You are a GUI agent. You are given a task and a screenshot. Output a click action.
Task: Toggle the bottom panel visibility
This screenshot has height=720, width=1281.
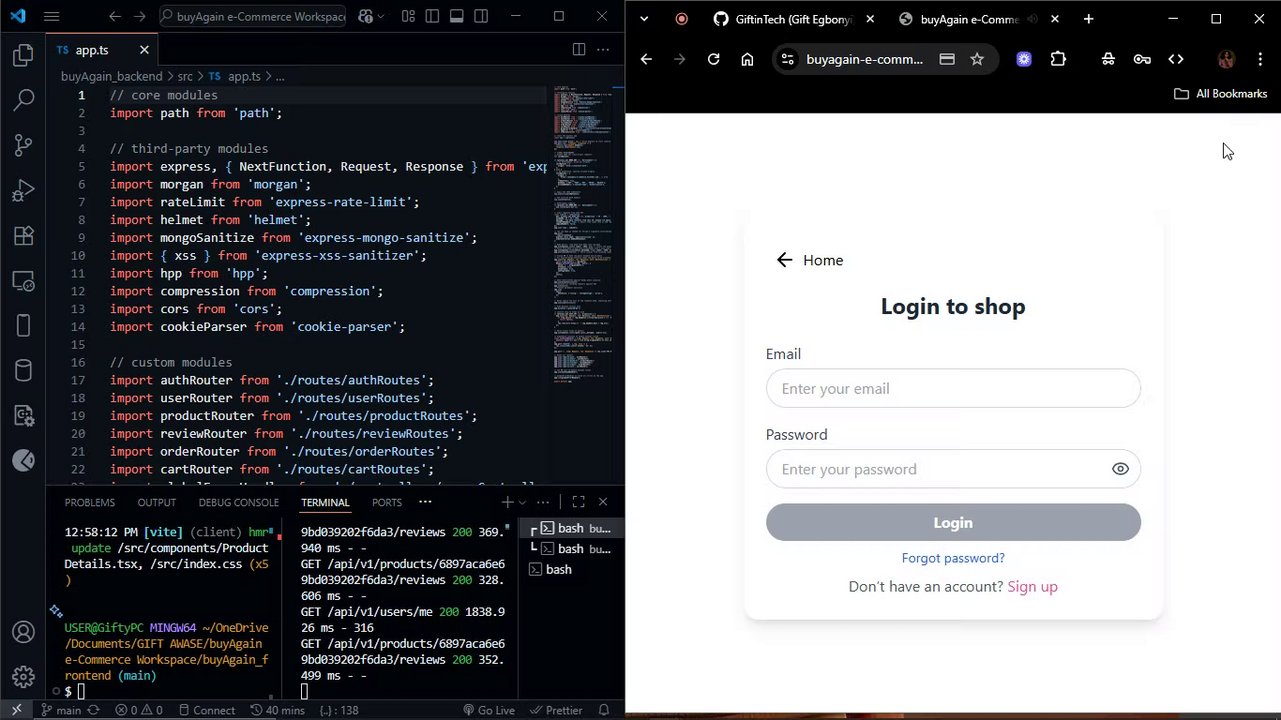click(x=457, y=16)
